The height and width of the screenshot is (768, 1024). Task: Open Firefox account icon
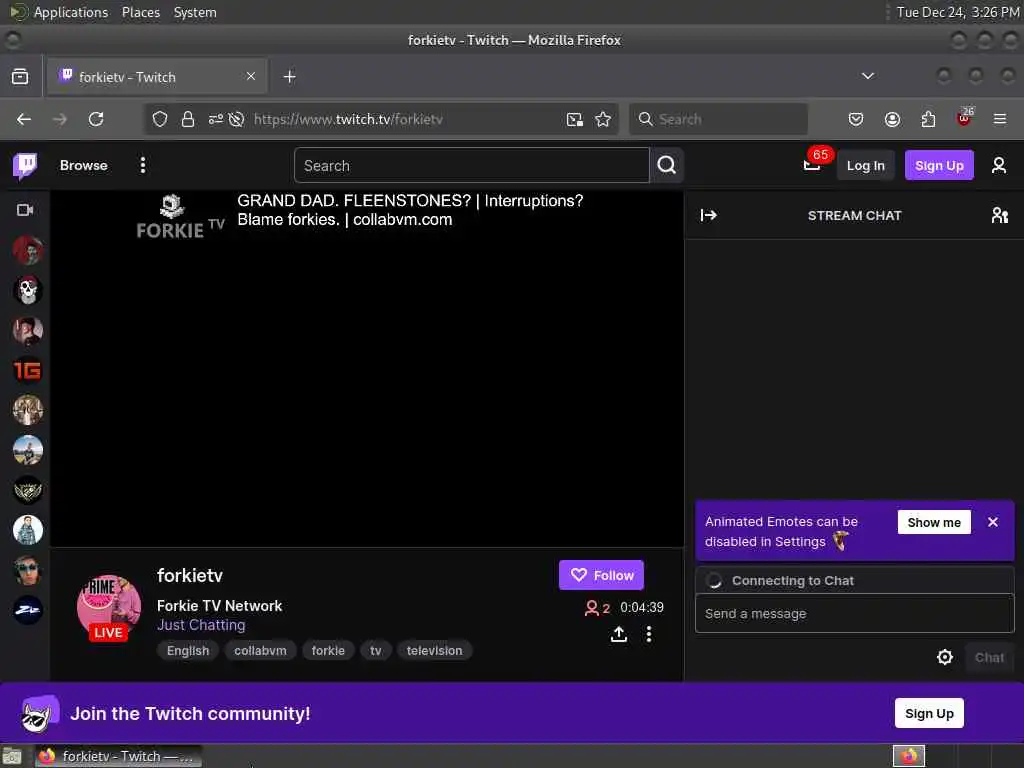pos(892,119)
